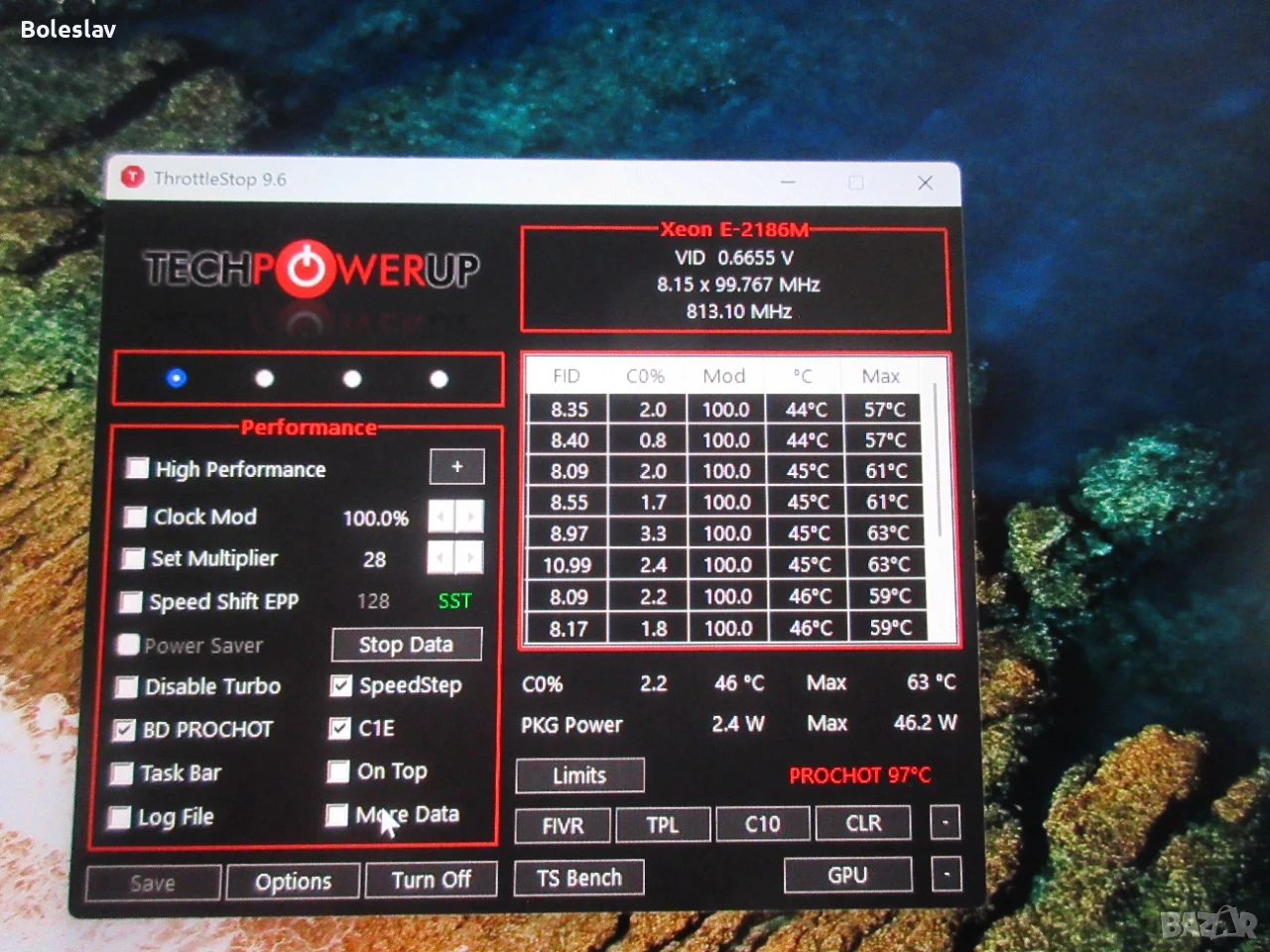Click the table cell showing FID 8.35
1270x952 pixels.
coord(569,410)
